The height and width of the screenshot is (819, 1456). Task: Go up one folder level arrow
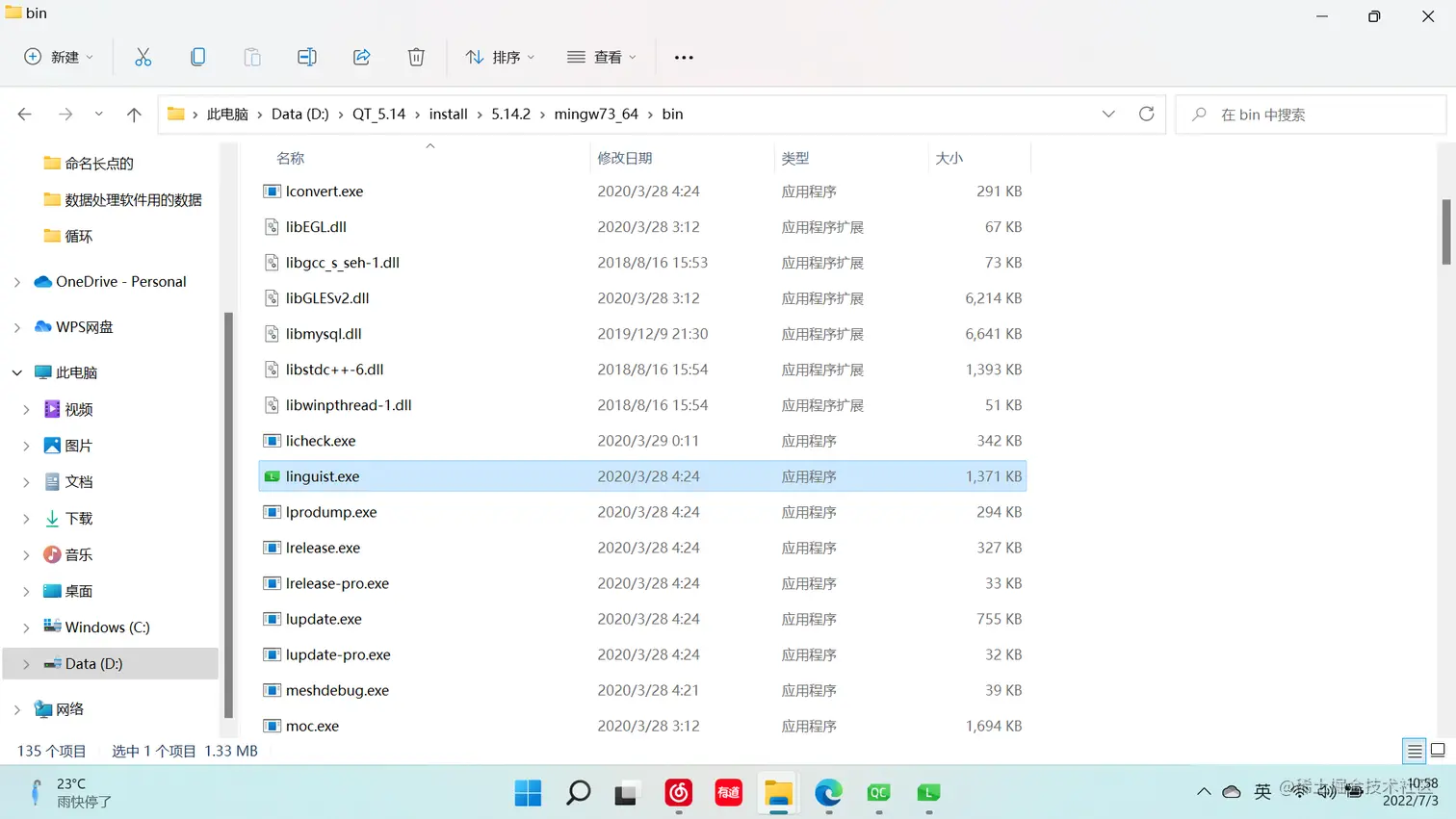134,115
